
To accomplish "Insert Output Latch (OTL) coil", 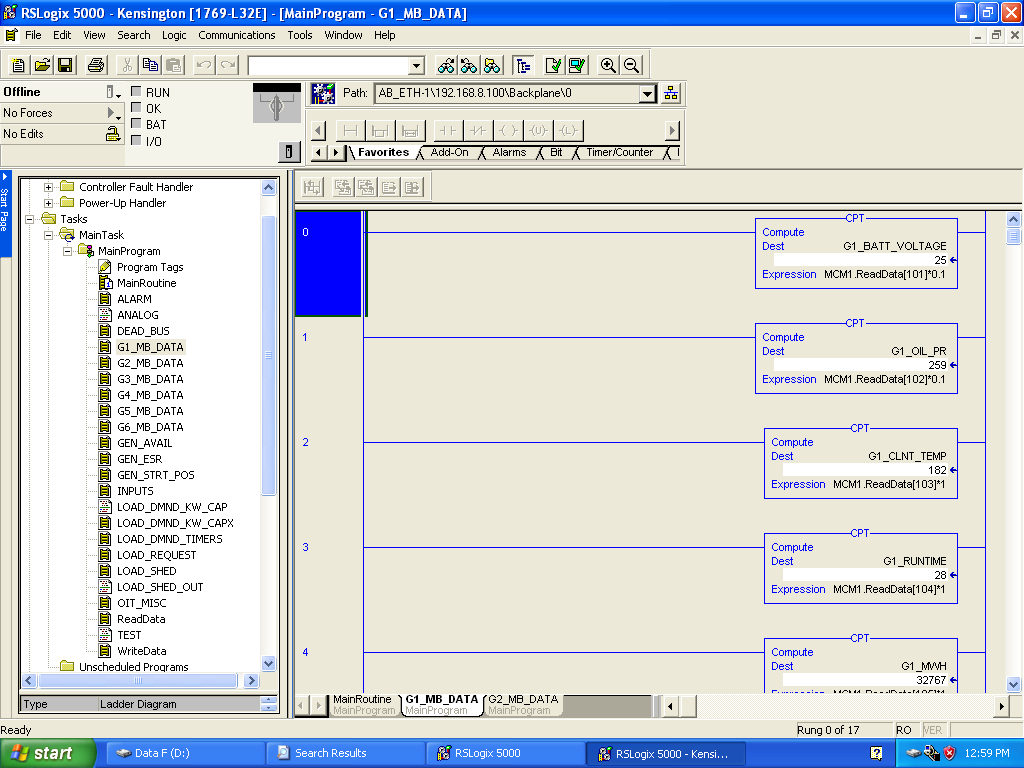I will point(568,131).
